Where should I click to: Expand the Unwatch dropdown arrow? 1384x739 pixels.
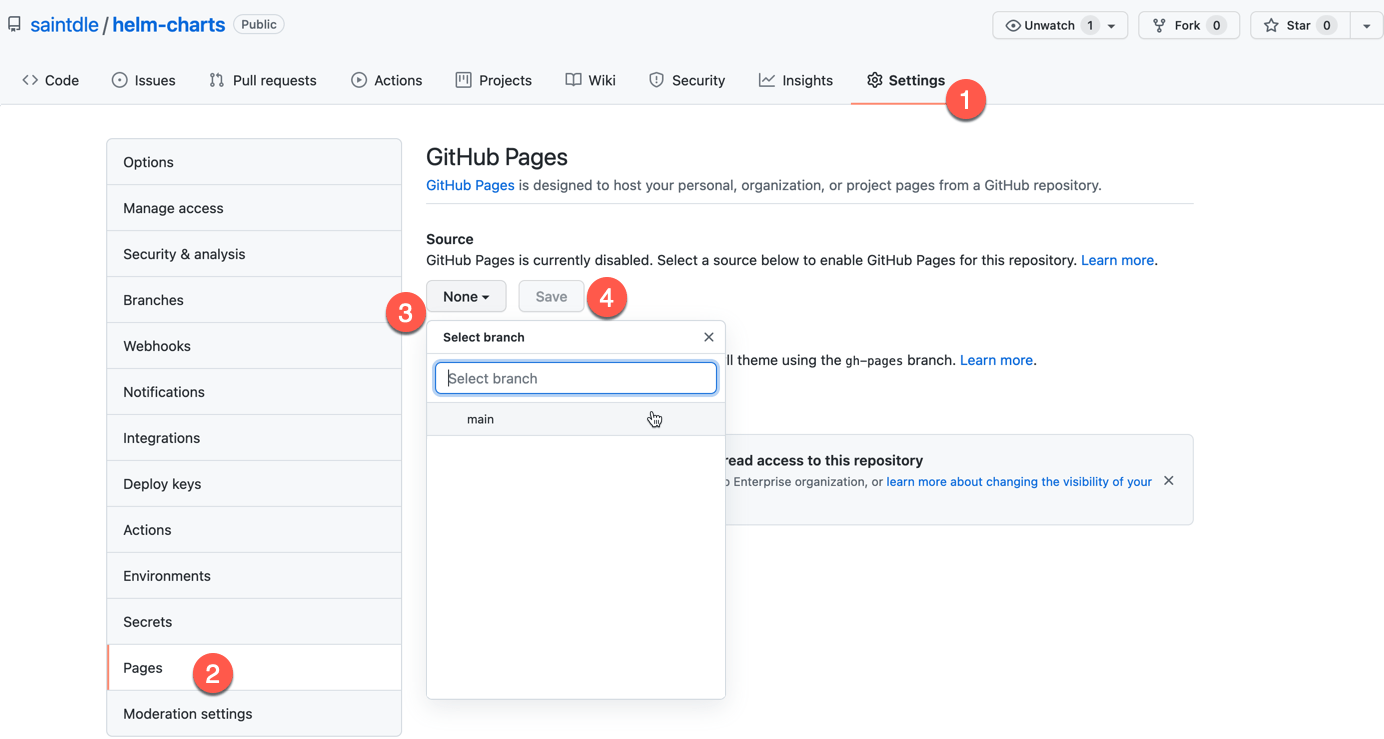pyautogui.click(x=1112, y=26)
